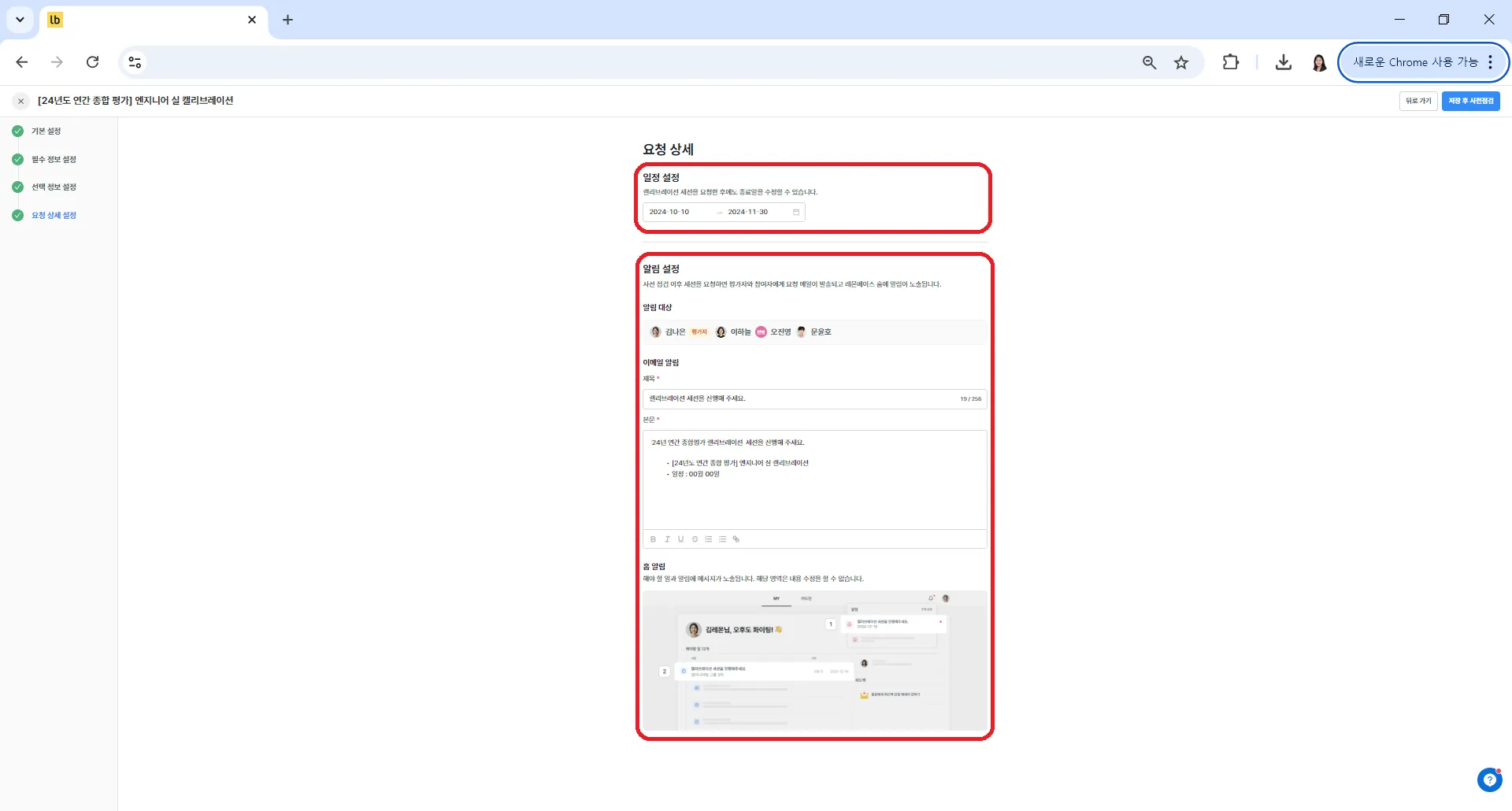Edit end date 2024-11-30
The image size is (1512, 811).
pos(748,212)
